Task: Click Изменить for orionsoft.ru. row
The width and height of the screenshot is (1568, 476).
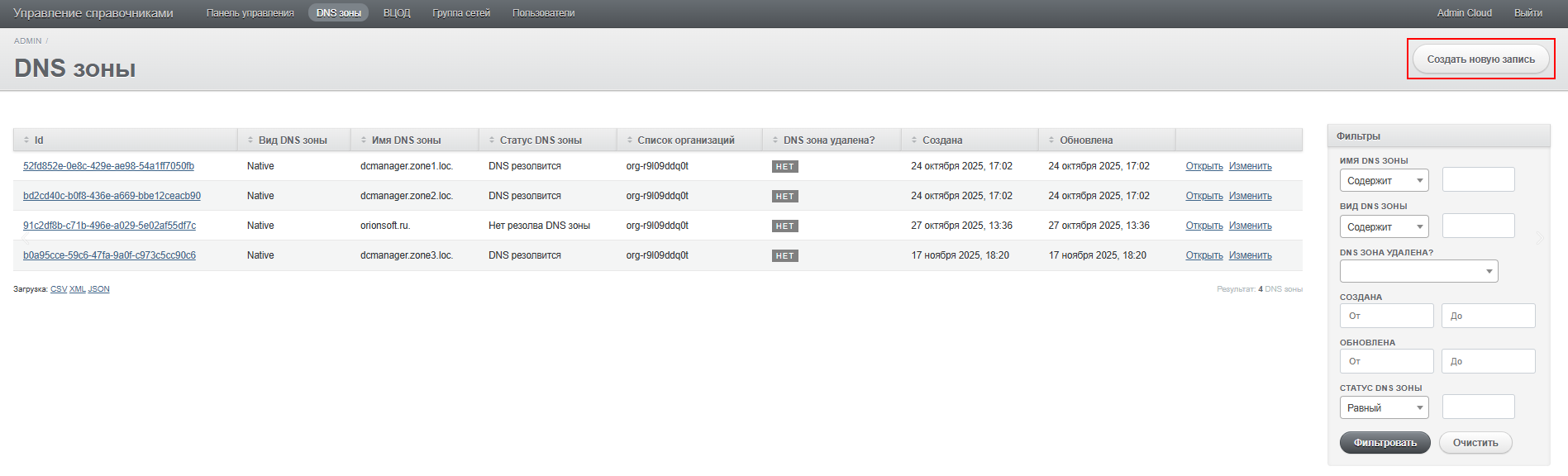Action: (x=1250, y=226)
